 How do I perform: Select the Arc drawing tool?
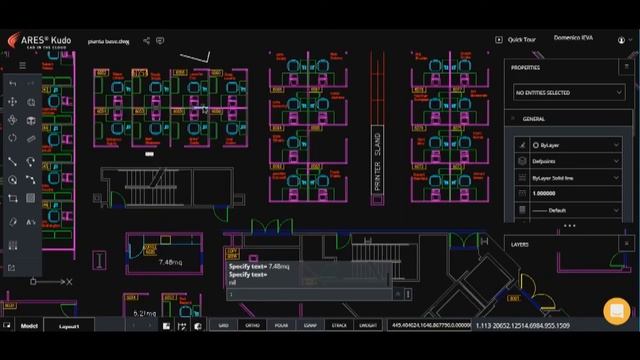coord(31,162)
